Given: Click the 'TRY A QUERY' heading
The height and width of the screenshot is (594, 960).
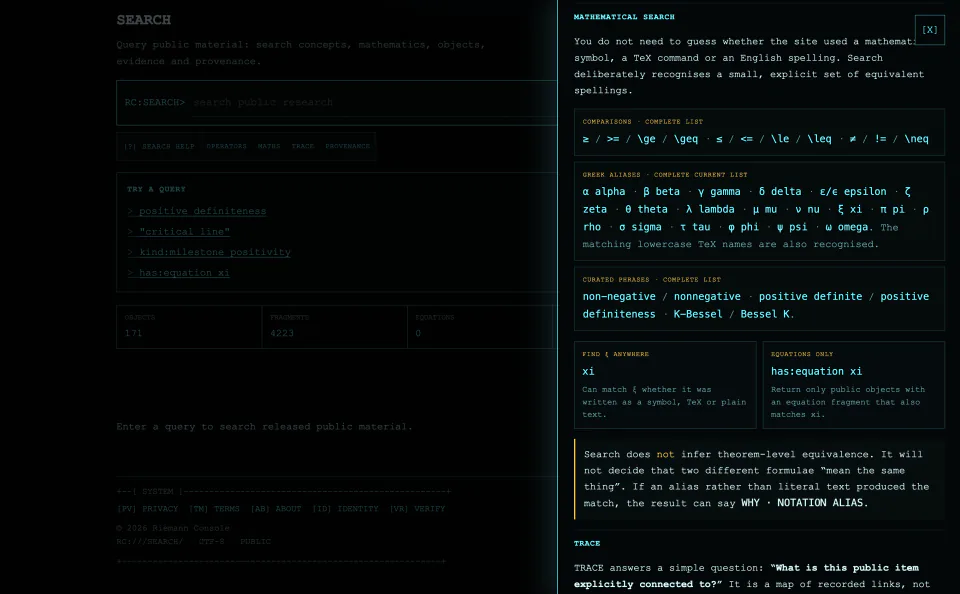Looking at the screenshot, I should pyautogui.click(x=156, y=189).
